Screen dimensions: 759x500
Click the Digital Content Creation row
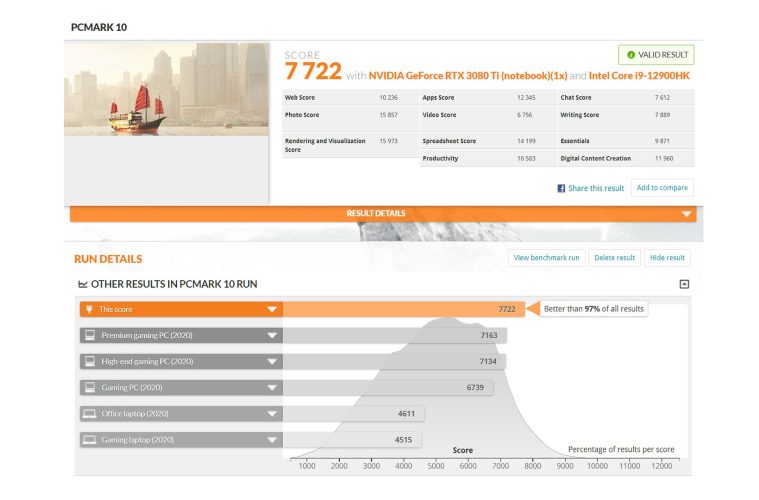point(626,159)
